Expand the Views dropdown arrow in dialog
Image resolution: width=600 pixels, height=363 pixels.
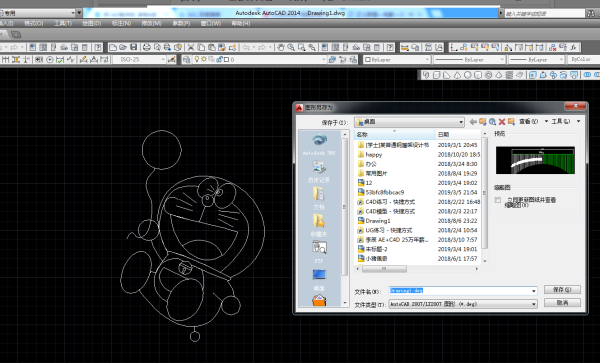pos(546,122)
